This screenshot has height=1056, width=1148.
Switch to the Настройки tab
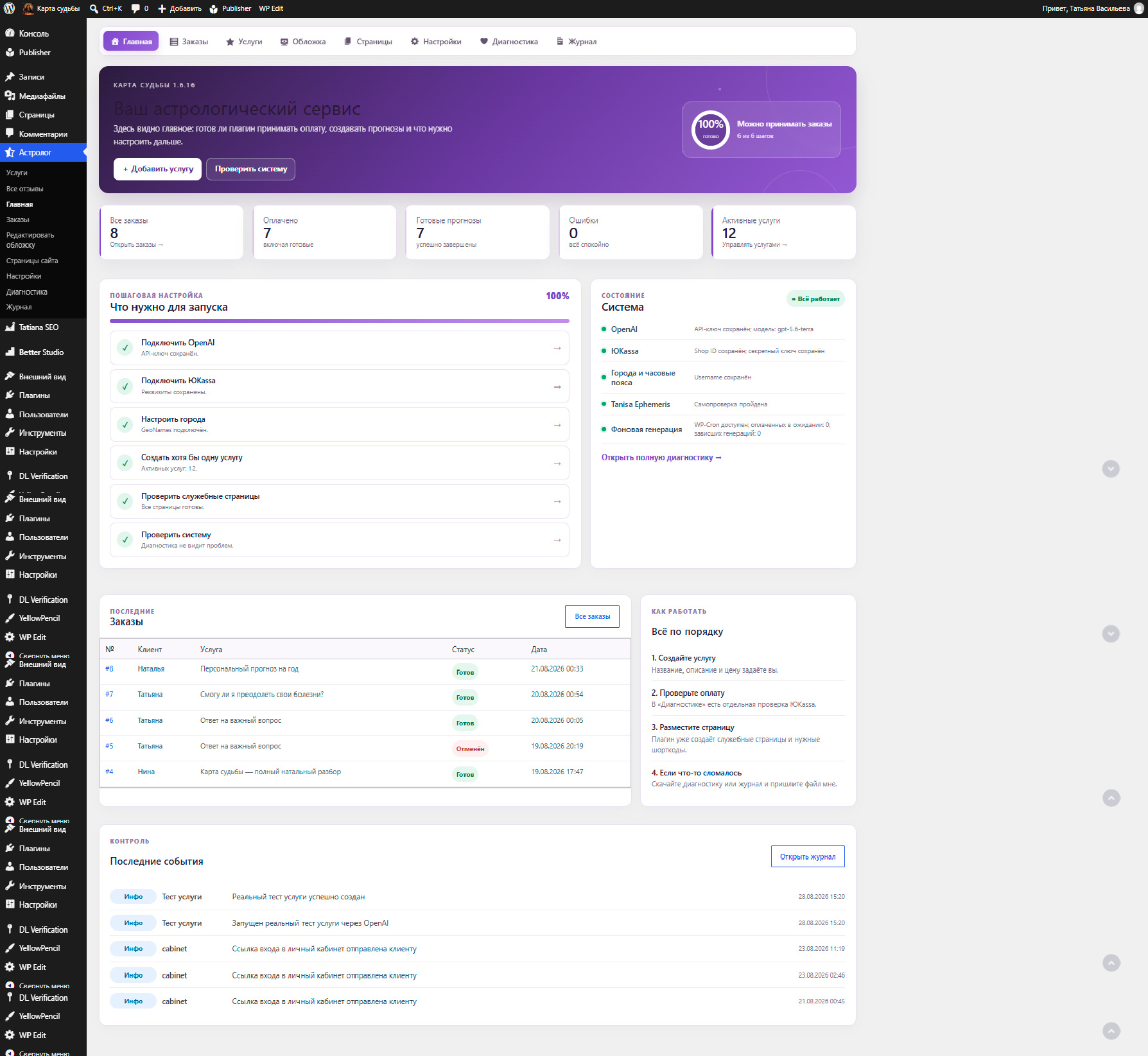(x=436, y=41)
